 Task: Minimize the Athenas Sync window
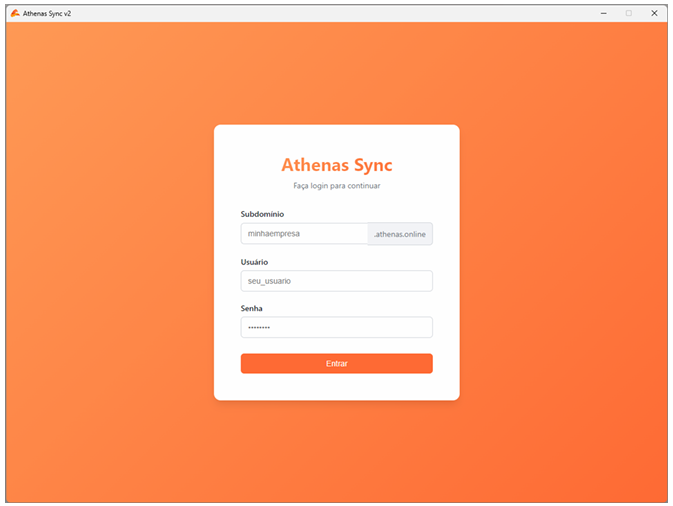603,13
